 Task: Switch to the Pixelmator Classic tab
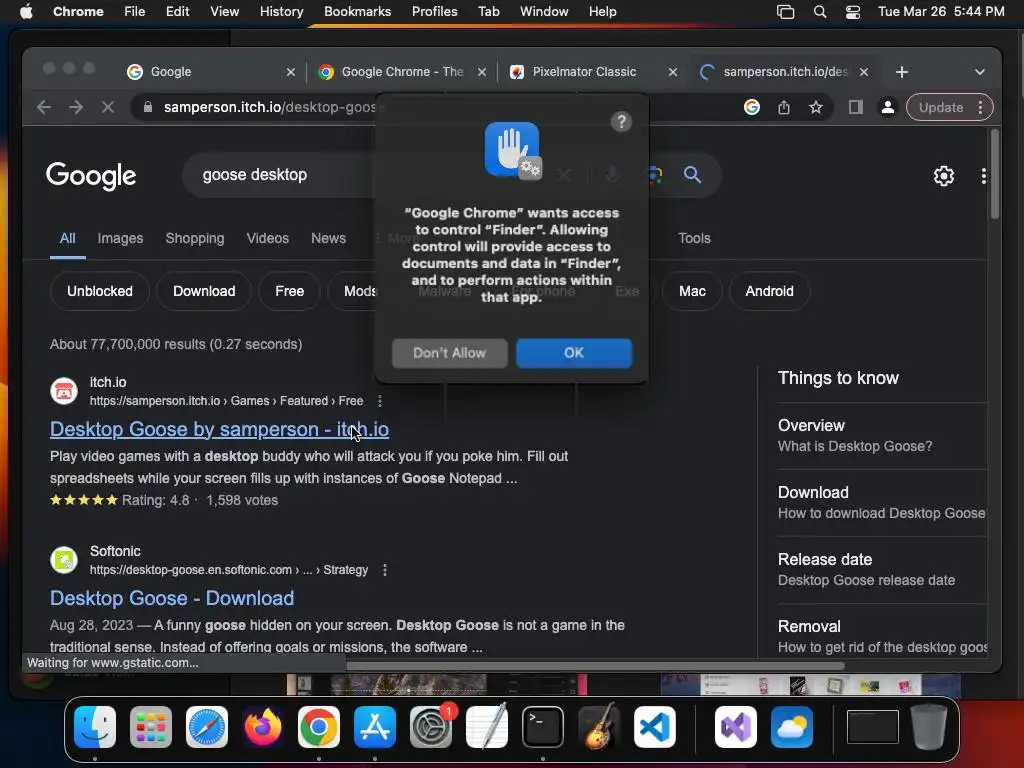coord(584,72)
